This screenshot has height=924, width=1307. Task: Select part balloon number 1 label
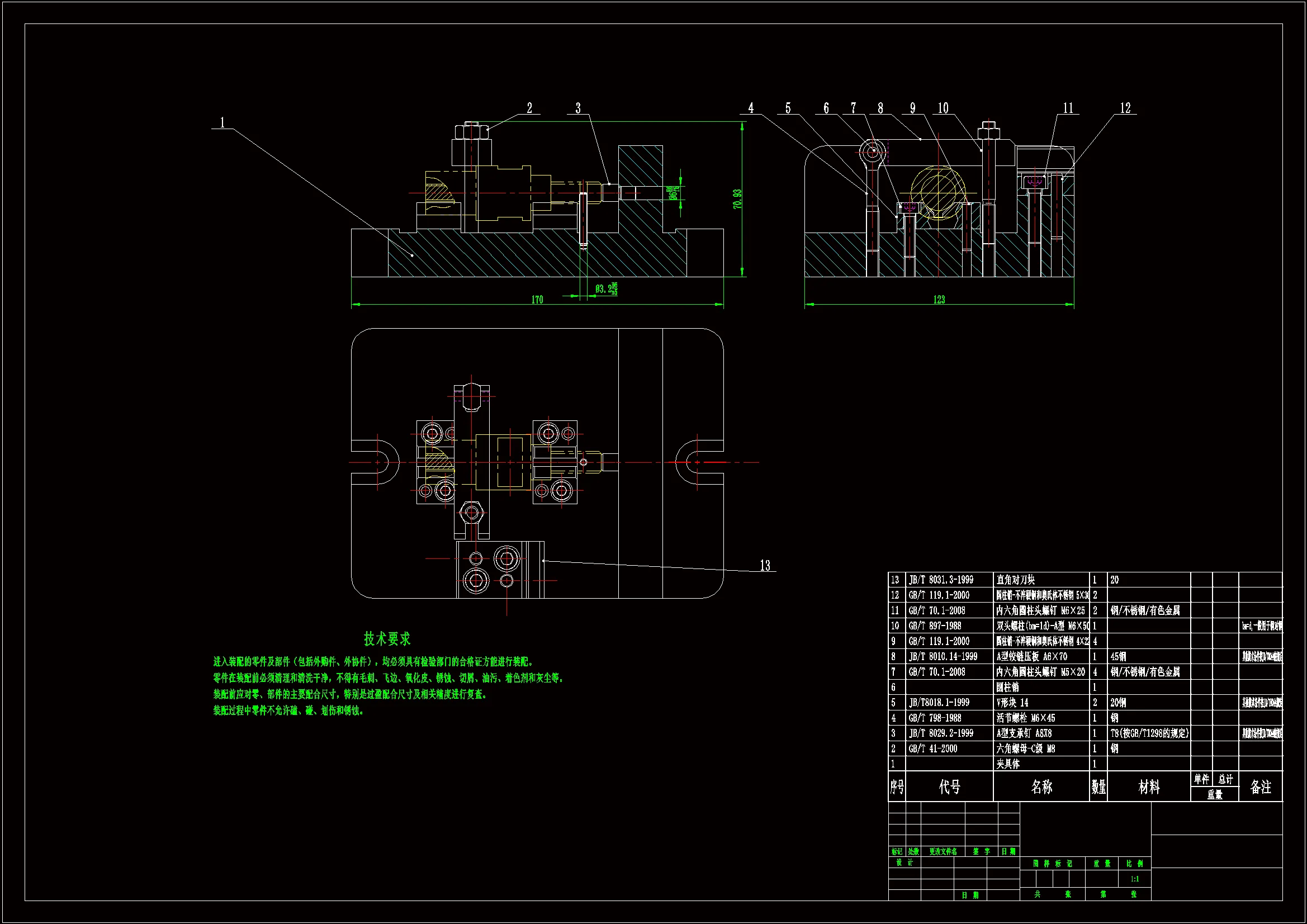point(222,122)
